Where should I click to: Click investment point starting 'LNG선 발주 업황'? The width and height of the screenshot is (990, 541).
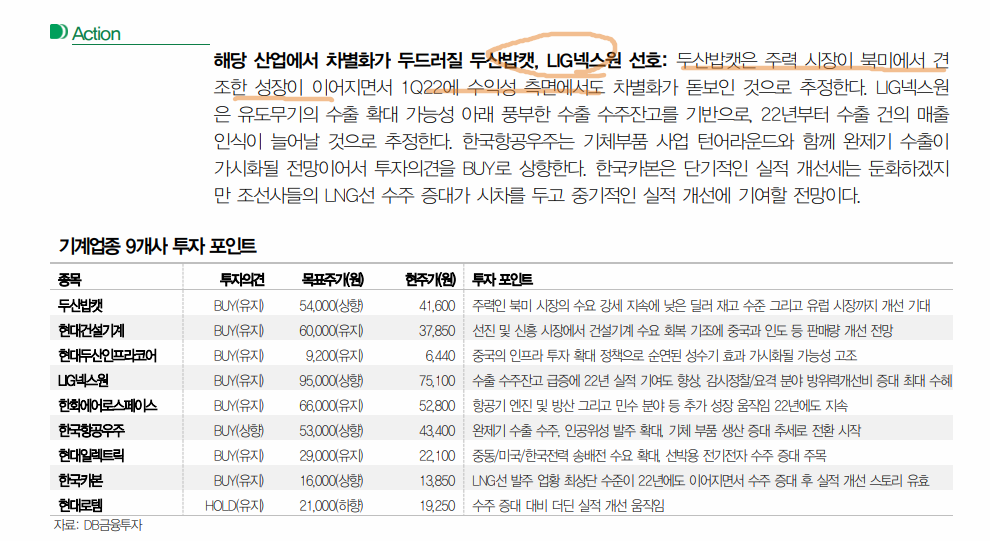[x=701, y=480]
